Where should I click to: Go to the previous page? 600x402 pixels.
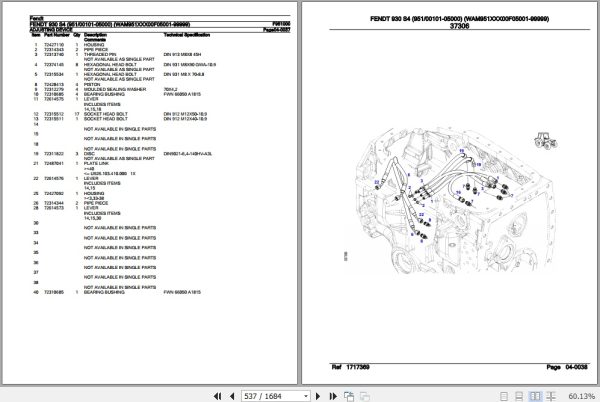click(x=232, y=396)
